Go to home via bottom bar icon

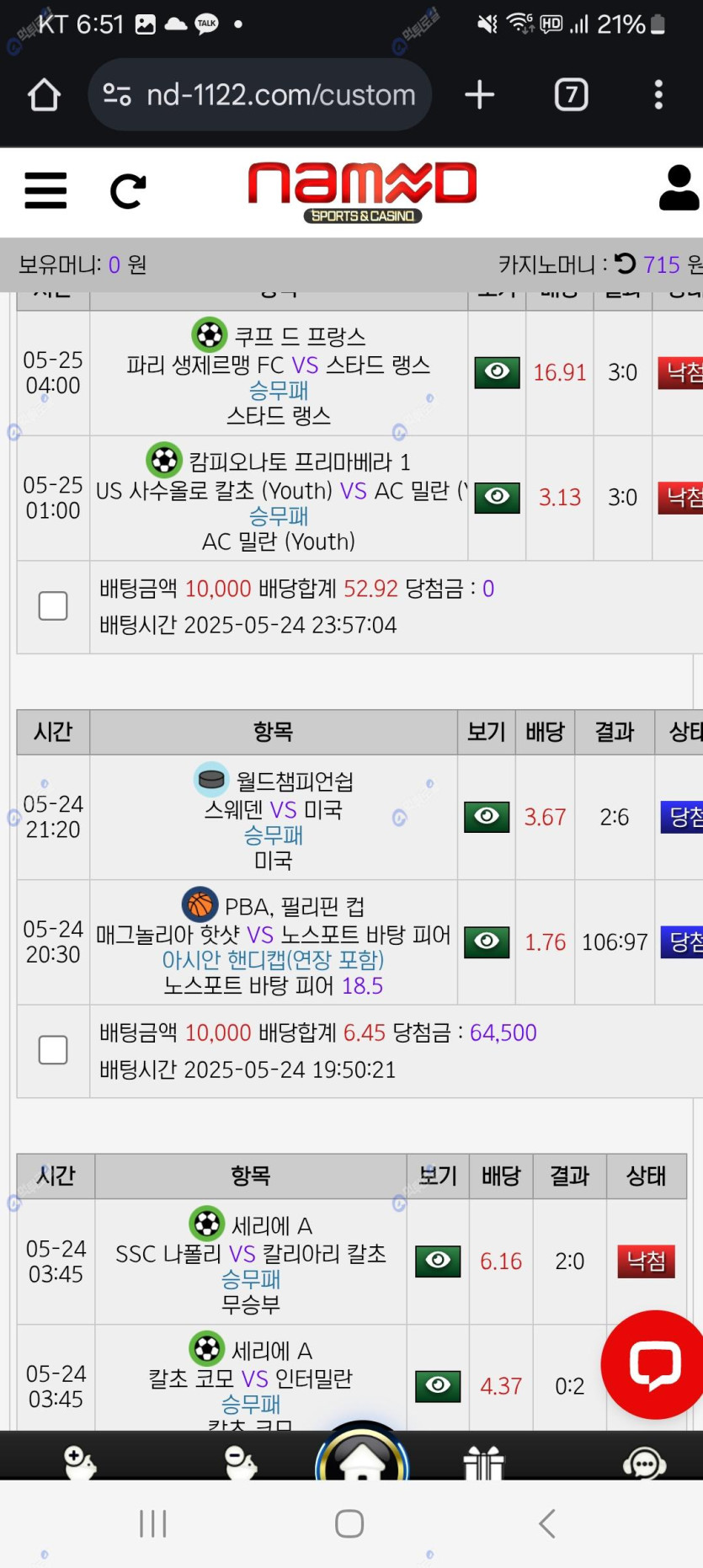click(x=362, y=1459)
